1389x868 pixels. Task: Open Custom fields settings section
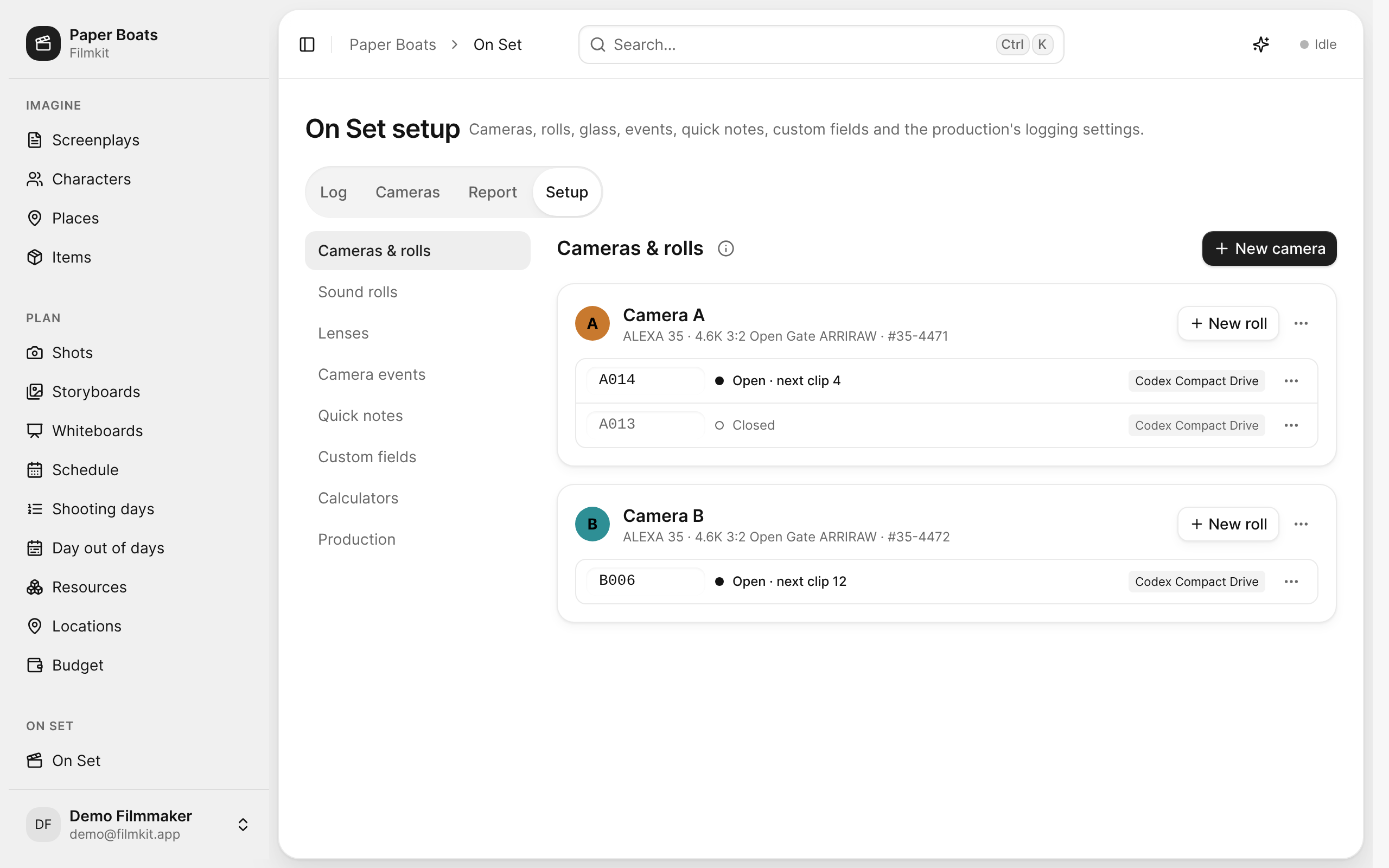tap(417, 457)
